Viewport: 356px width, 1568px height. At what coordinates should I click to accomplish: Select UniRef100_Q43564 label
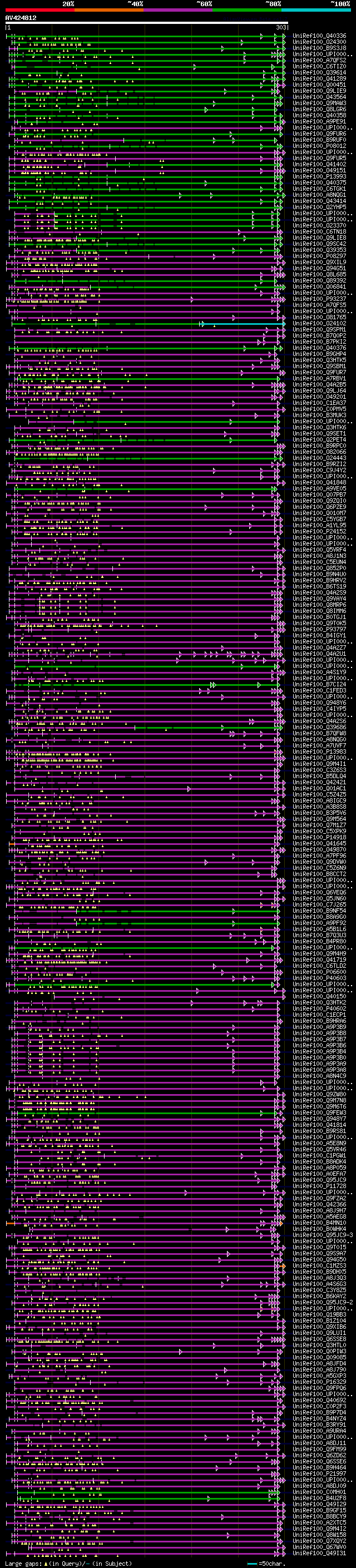(319, 97)
